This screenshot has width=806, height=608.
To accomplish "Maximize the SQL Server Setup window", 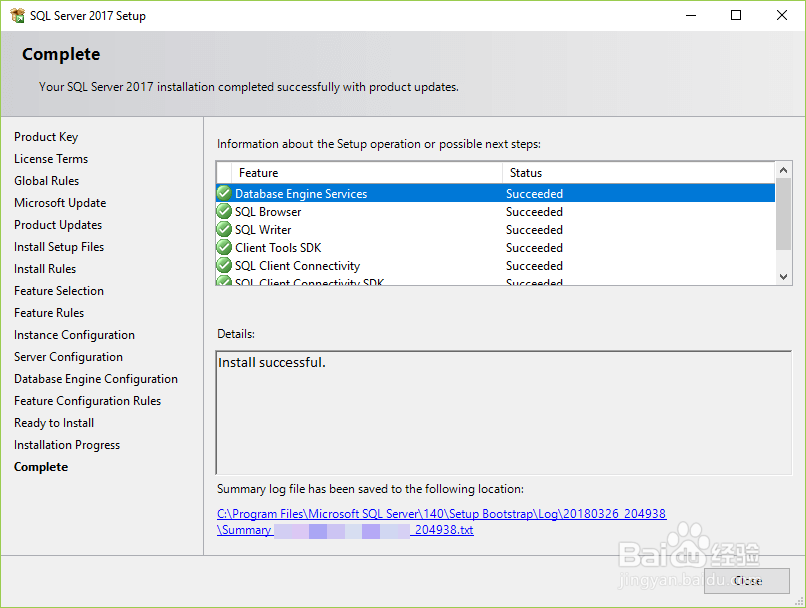I will pos(736,15).
